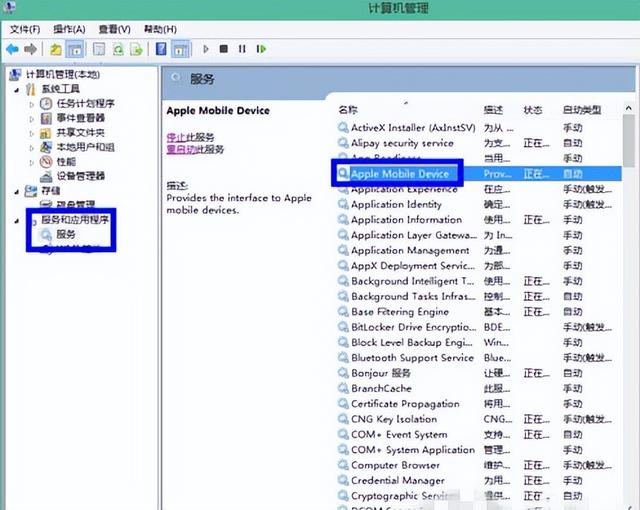Click Computer Management (Local) root icon

coord(15,75)
